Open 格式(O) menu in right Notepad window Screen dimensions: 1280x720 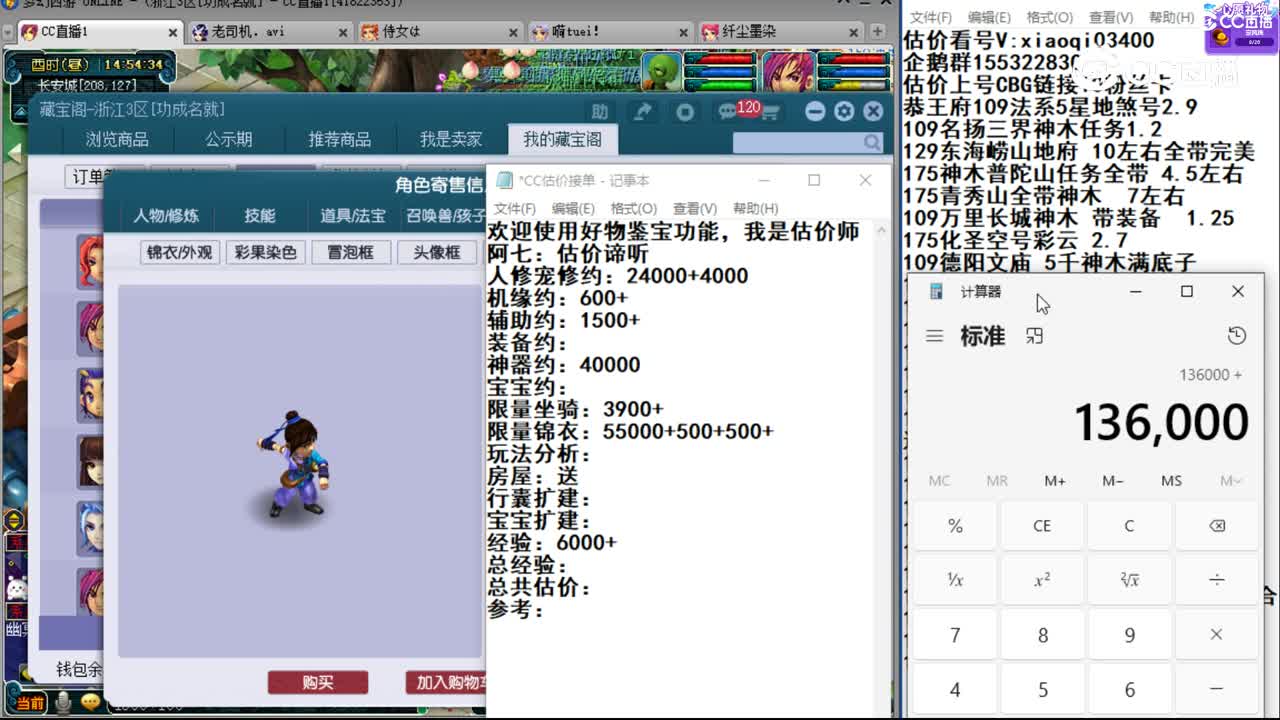coord(1050,17)
